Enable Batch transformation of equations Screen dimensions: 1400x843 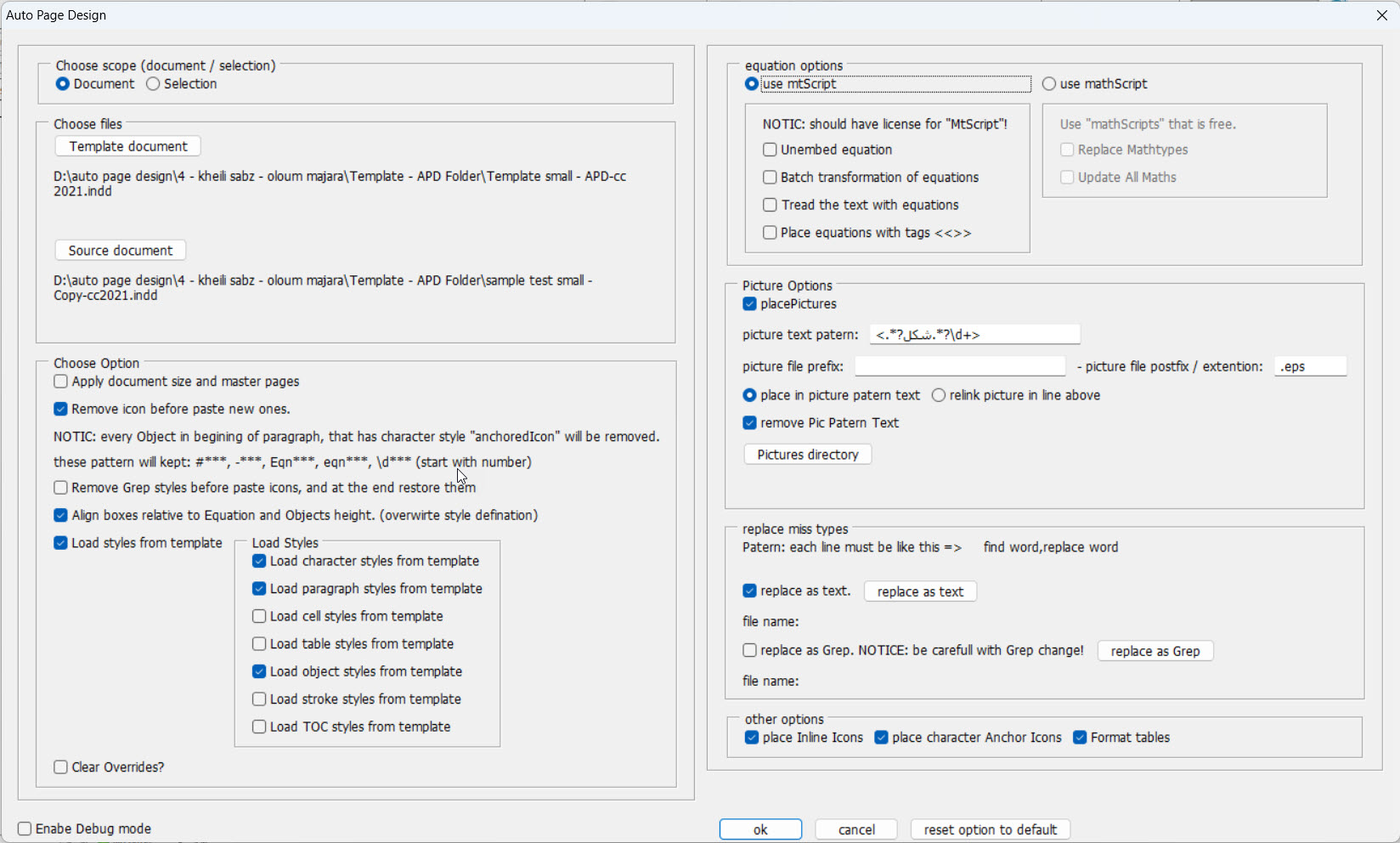[770, 178]
